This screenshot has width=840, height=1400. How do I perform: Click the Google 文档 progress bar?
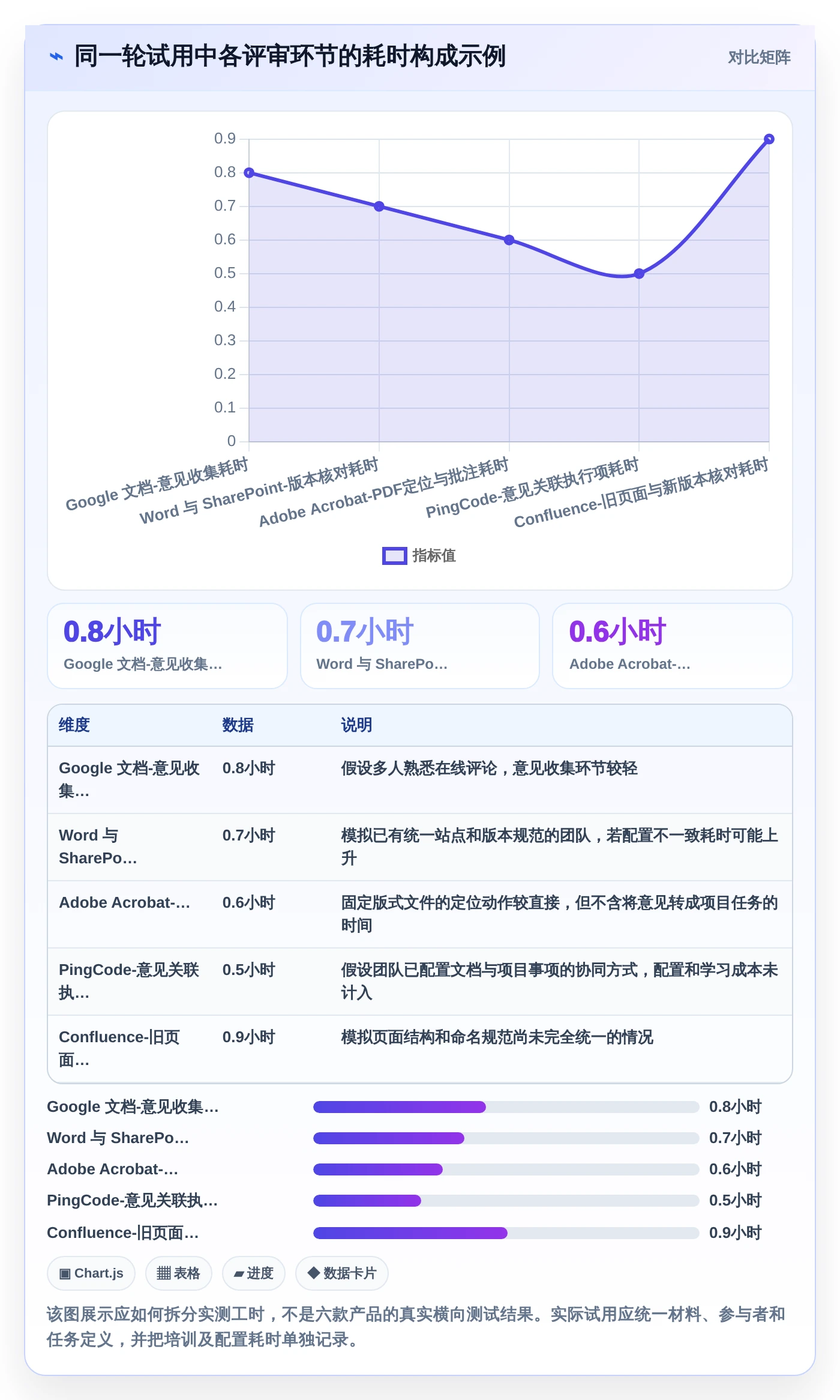coord(506,1107)
